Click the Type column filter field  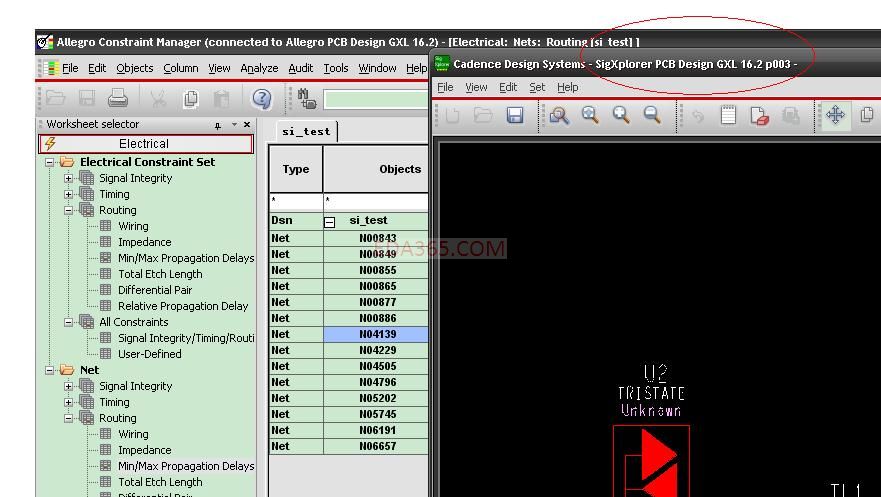pos(296,201)
